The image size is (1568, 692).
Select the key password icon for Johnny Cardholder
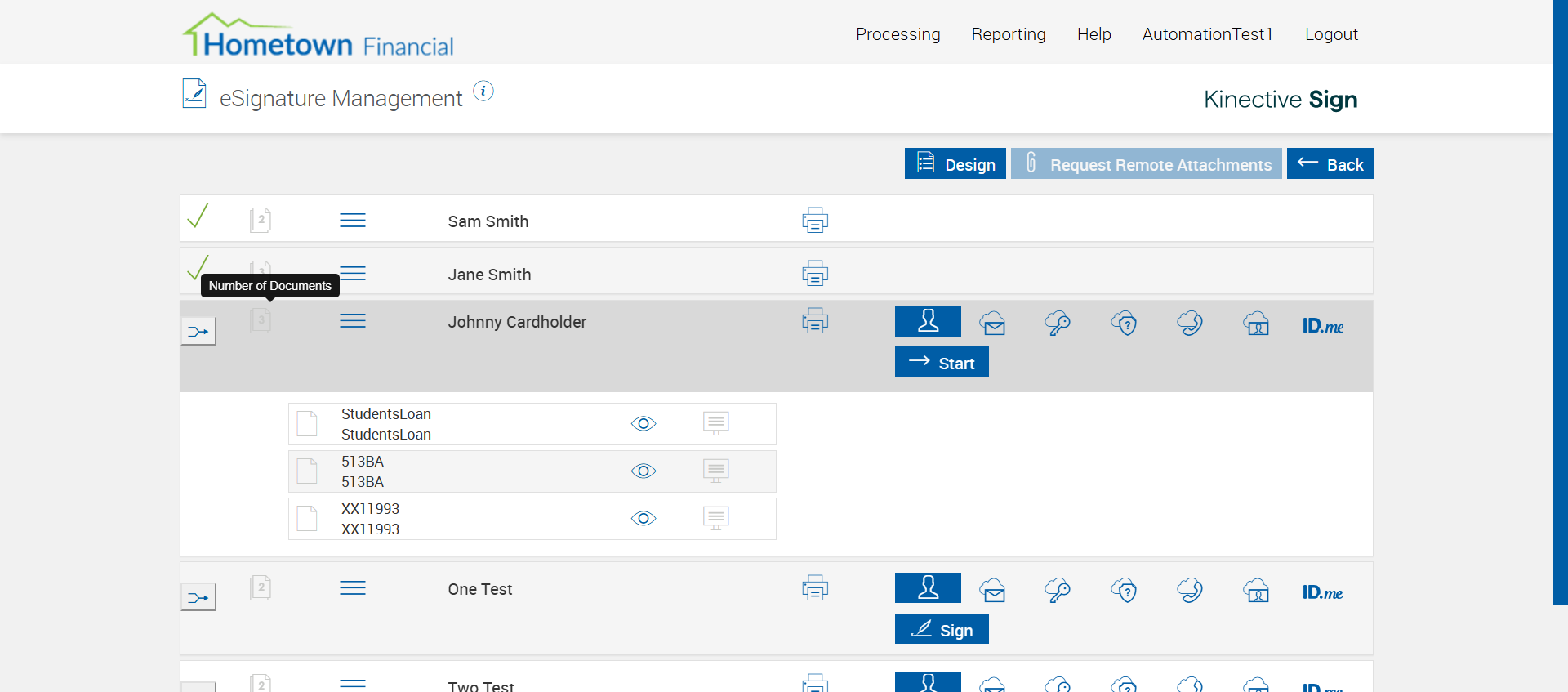1058,324
